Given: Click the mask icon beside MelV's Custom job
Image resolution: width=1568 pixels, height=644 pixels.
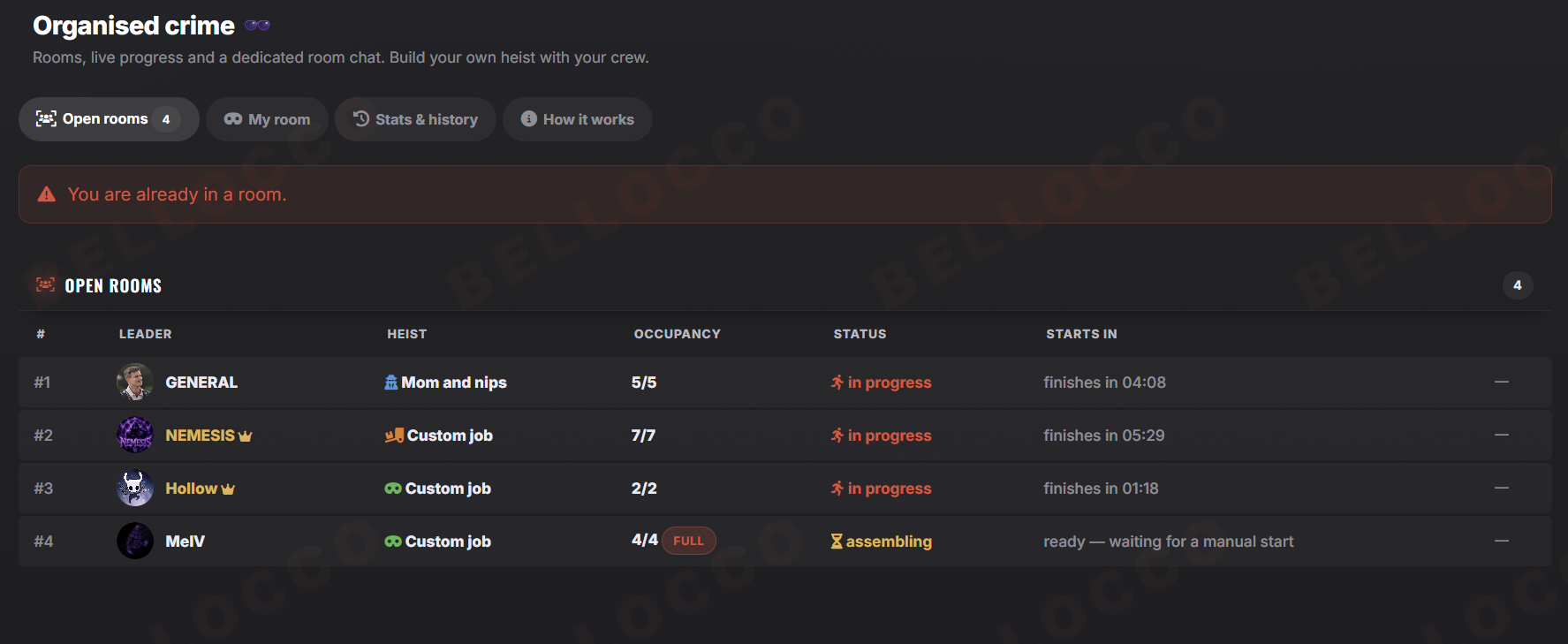Looking at the screenshot, I should (x=393, y=542).
